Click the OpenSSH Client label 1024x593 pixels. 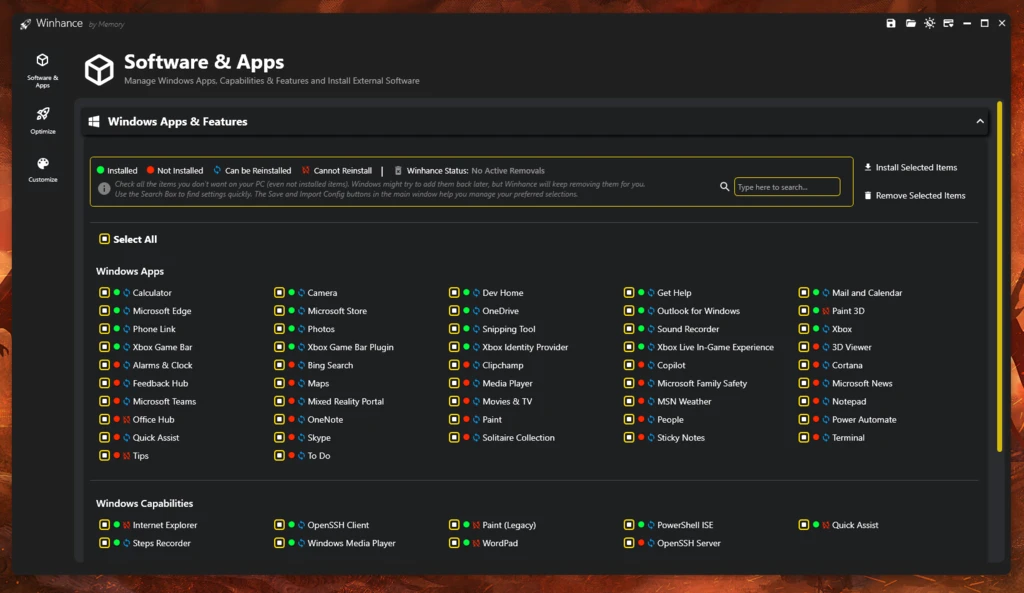point(338,524)
